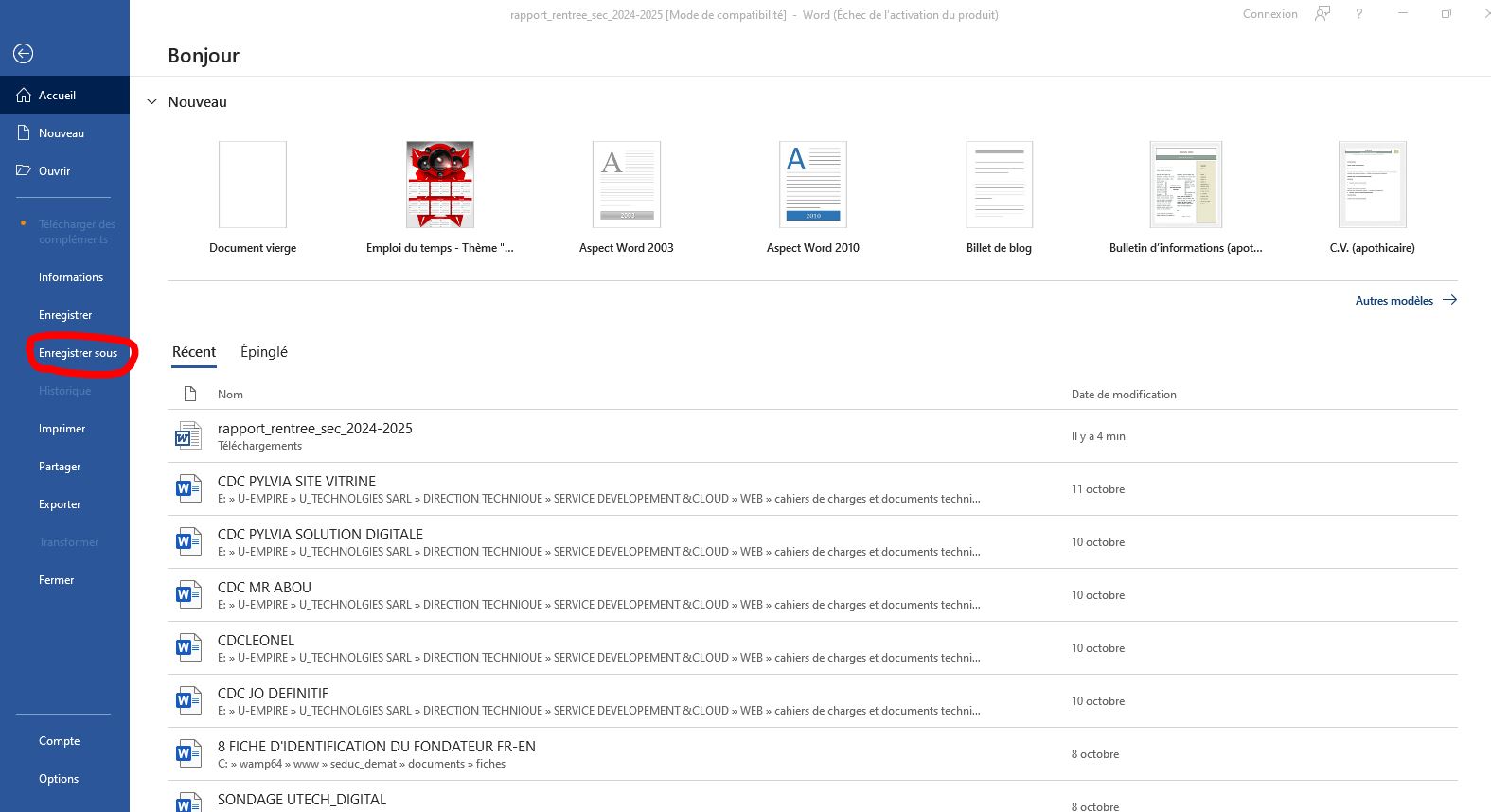1491x812 pixels.
Task: Open the Accueil home icon
Action: click(24, 96)
